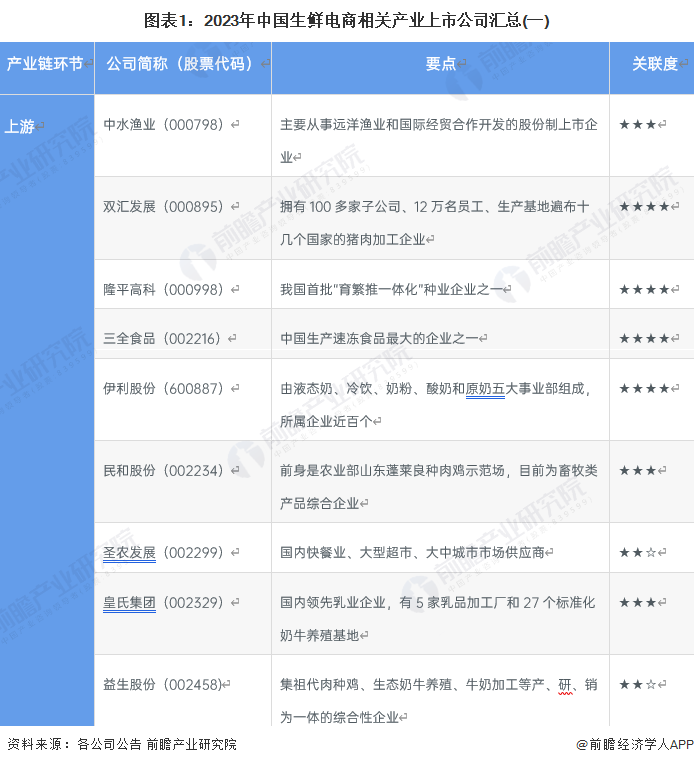Click the 要点 column header
The width and height of the screenshot is (694, 765).
point(440,64)
